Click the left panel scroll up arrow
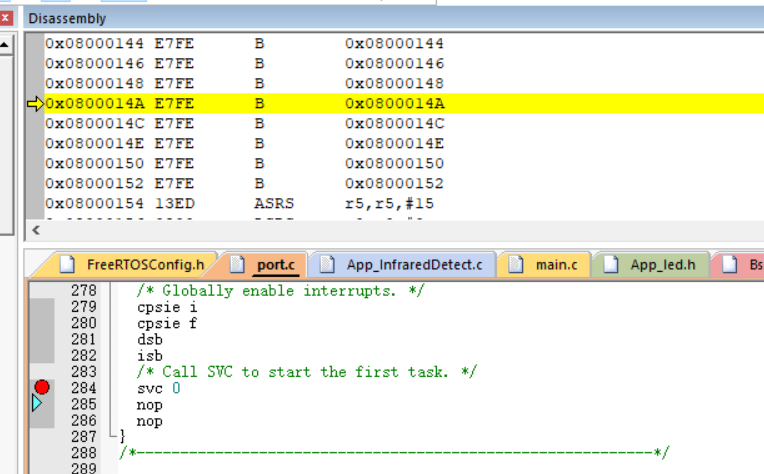 click(x=5, y=45)
